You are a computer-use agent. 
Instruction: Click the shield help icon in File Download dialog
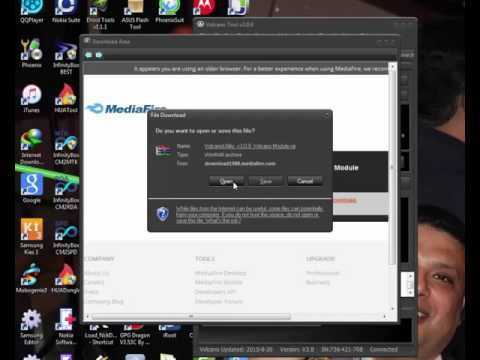(163, 214)
